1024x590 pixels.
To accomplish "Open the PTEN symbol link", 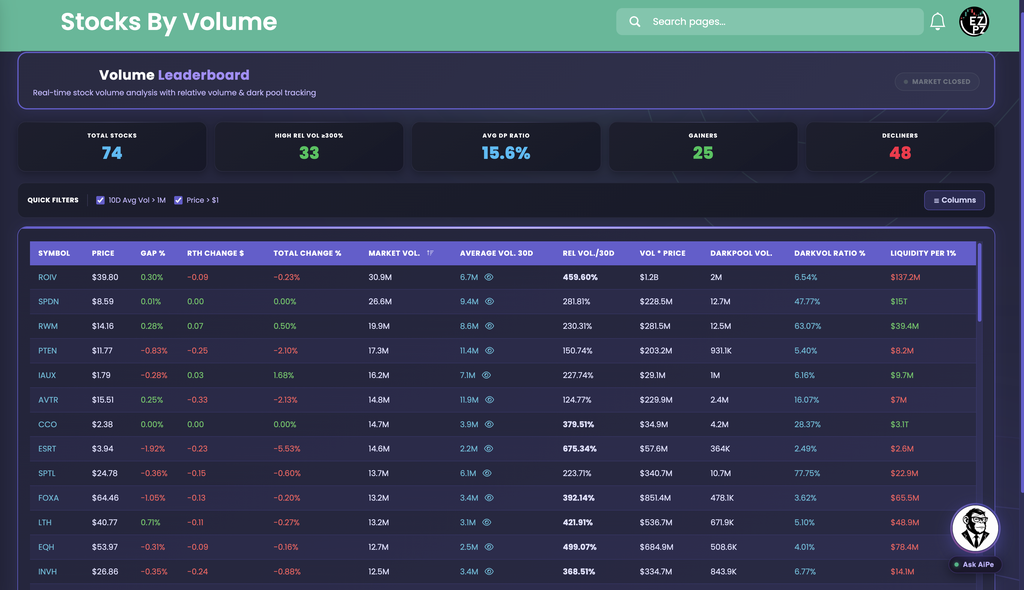I will [x=47, y=350].
